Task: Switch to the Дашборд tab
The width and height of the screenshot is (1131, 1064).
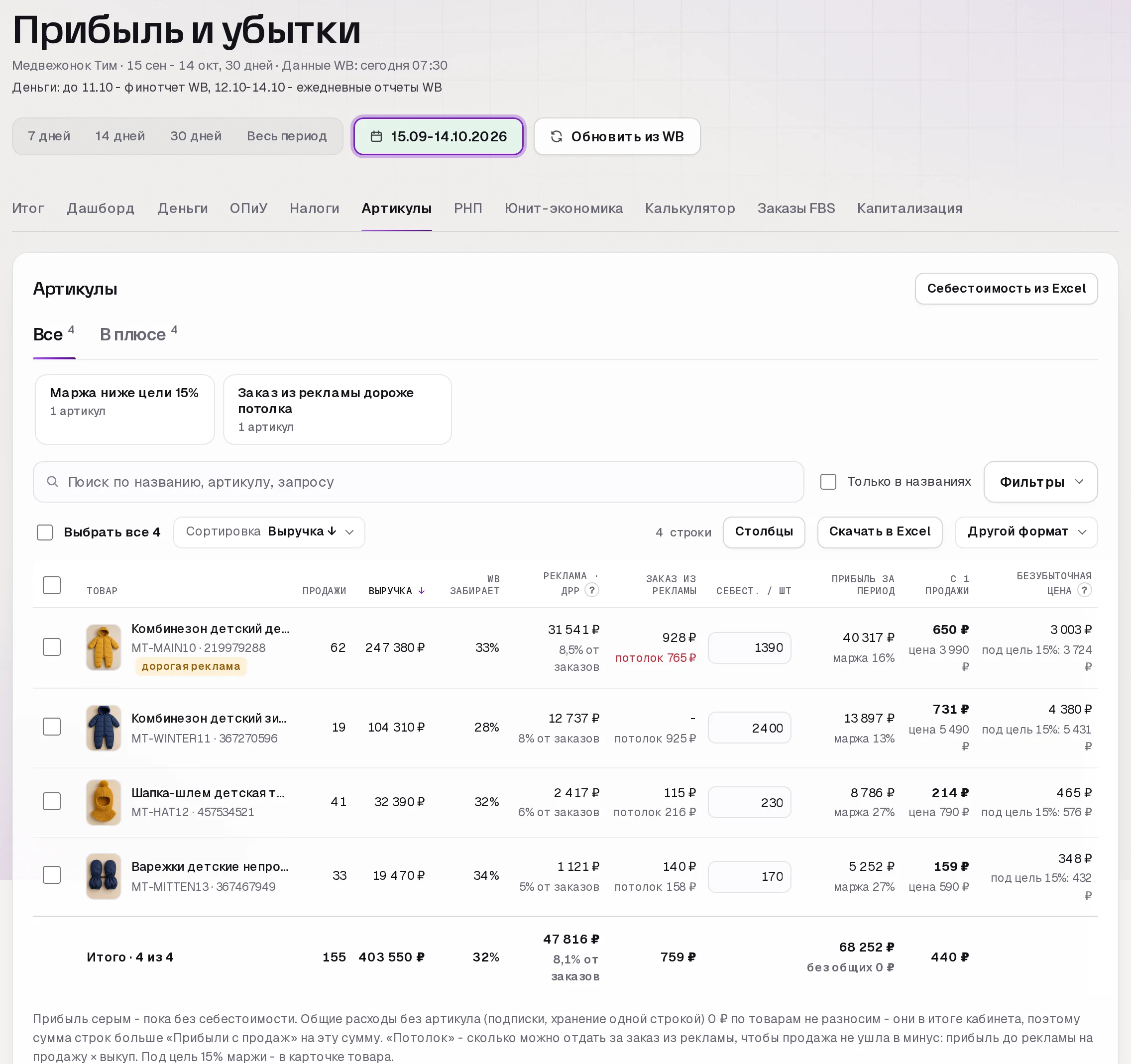Action: pos(101,208)
